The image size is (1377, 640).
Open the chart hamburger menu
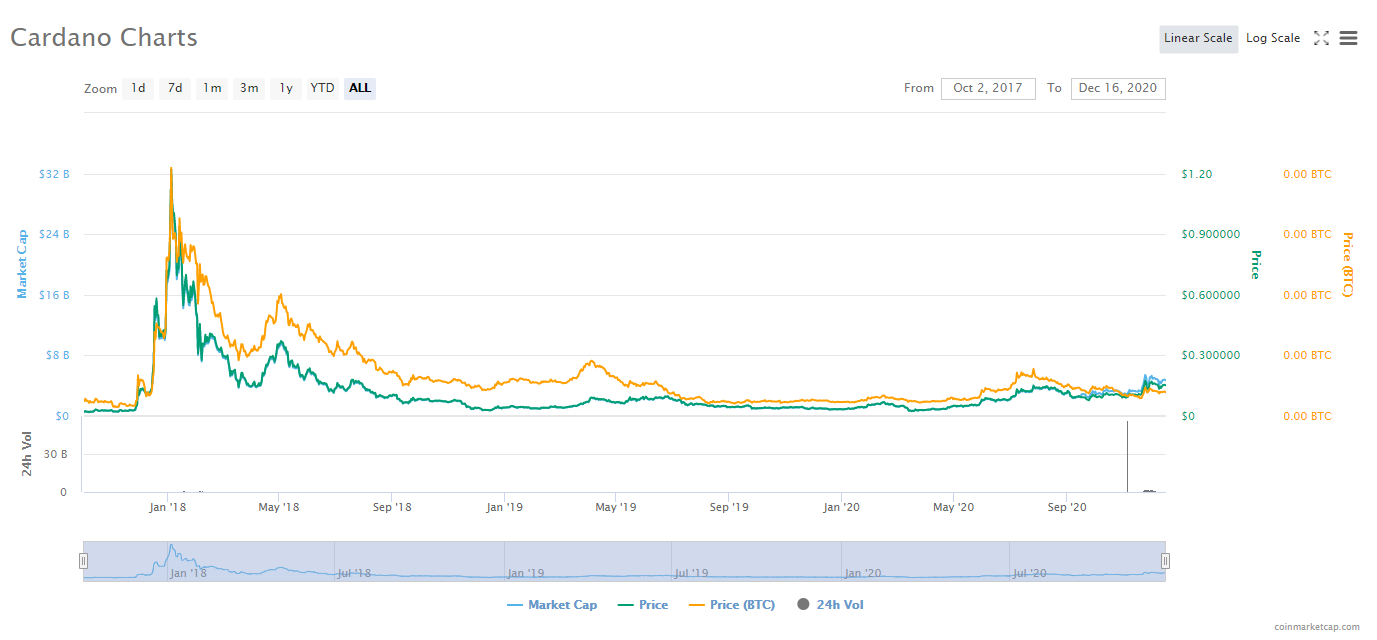click(x=1348, y=38)
